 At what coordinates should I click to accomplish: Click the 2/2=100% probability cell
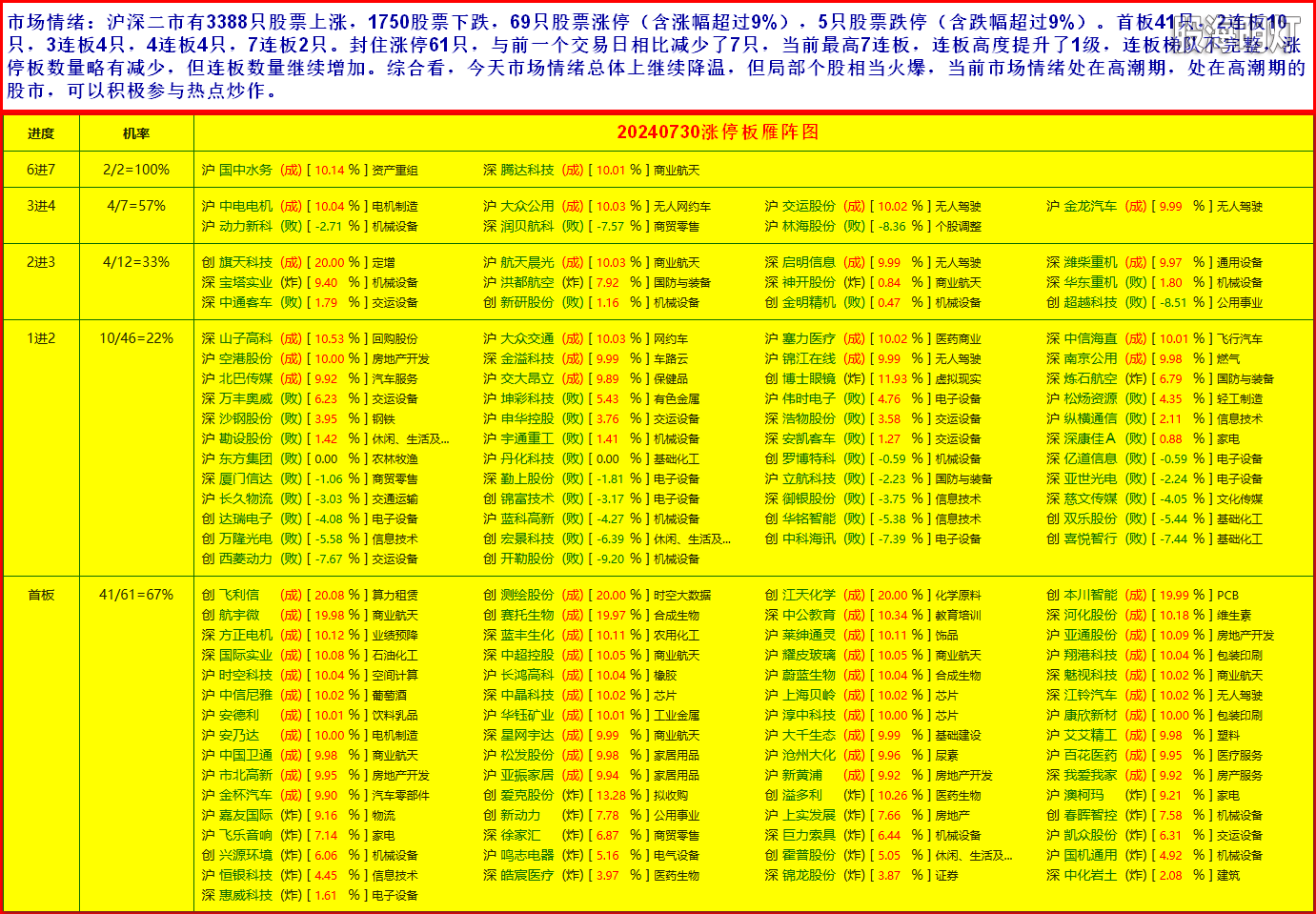136,170
